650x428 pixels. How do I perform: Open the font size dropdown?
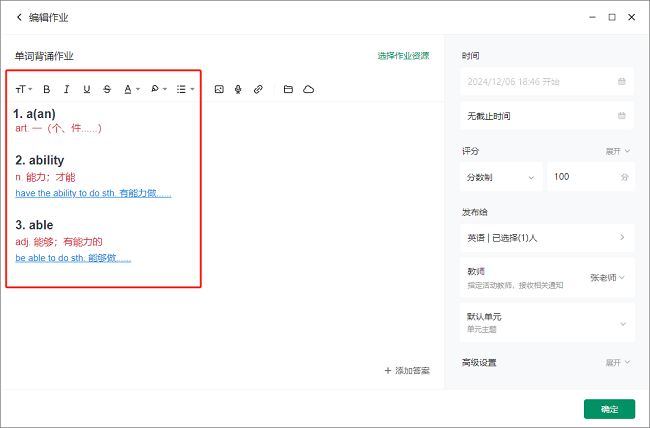tap(24, 89)
